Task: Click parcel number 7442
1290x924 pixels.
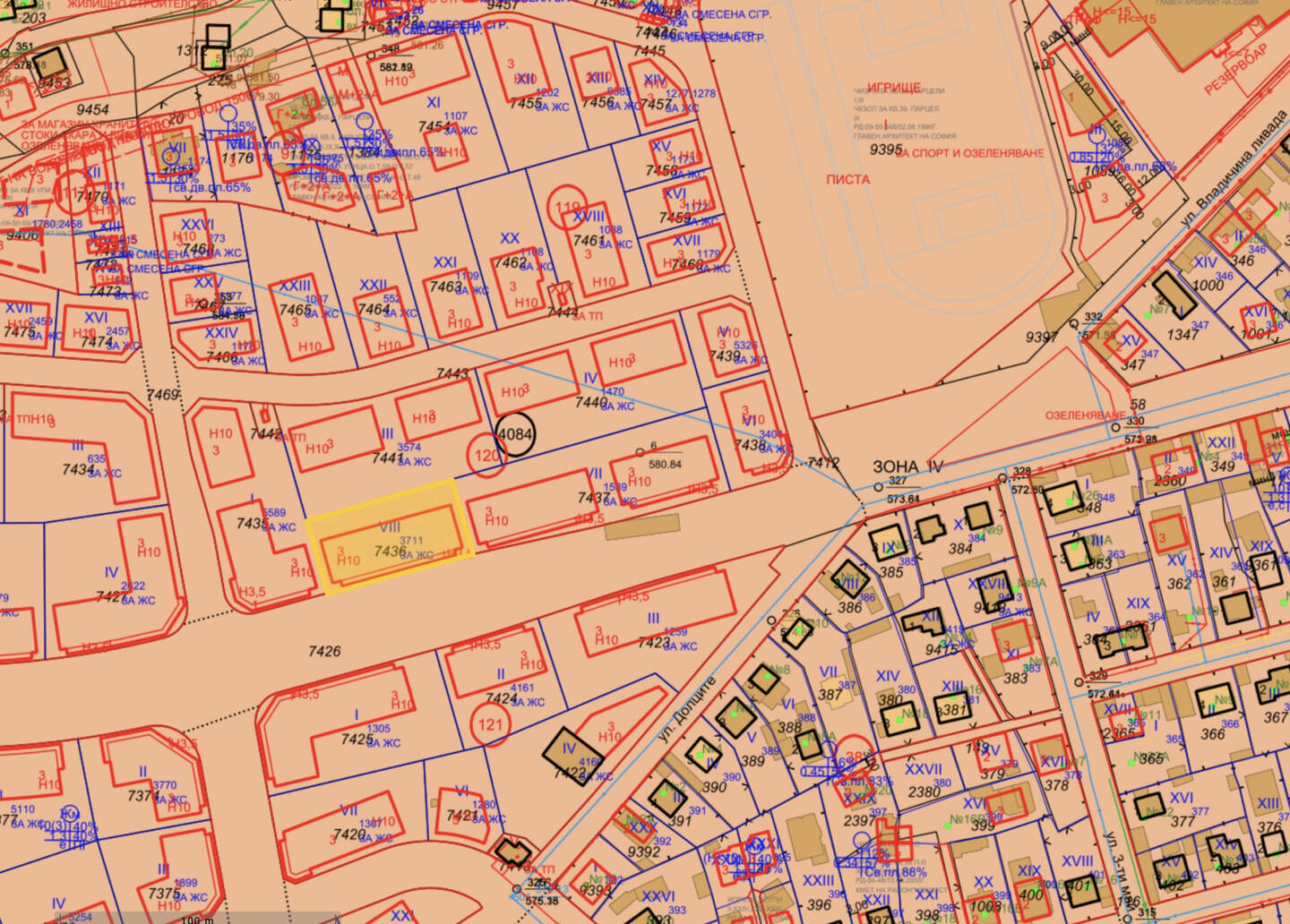Action: (267, 434)
